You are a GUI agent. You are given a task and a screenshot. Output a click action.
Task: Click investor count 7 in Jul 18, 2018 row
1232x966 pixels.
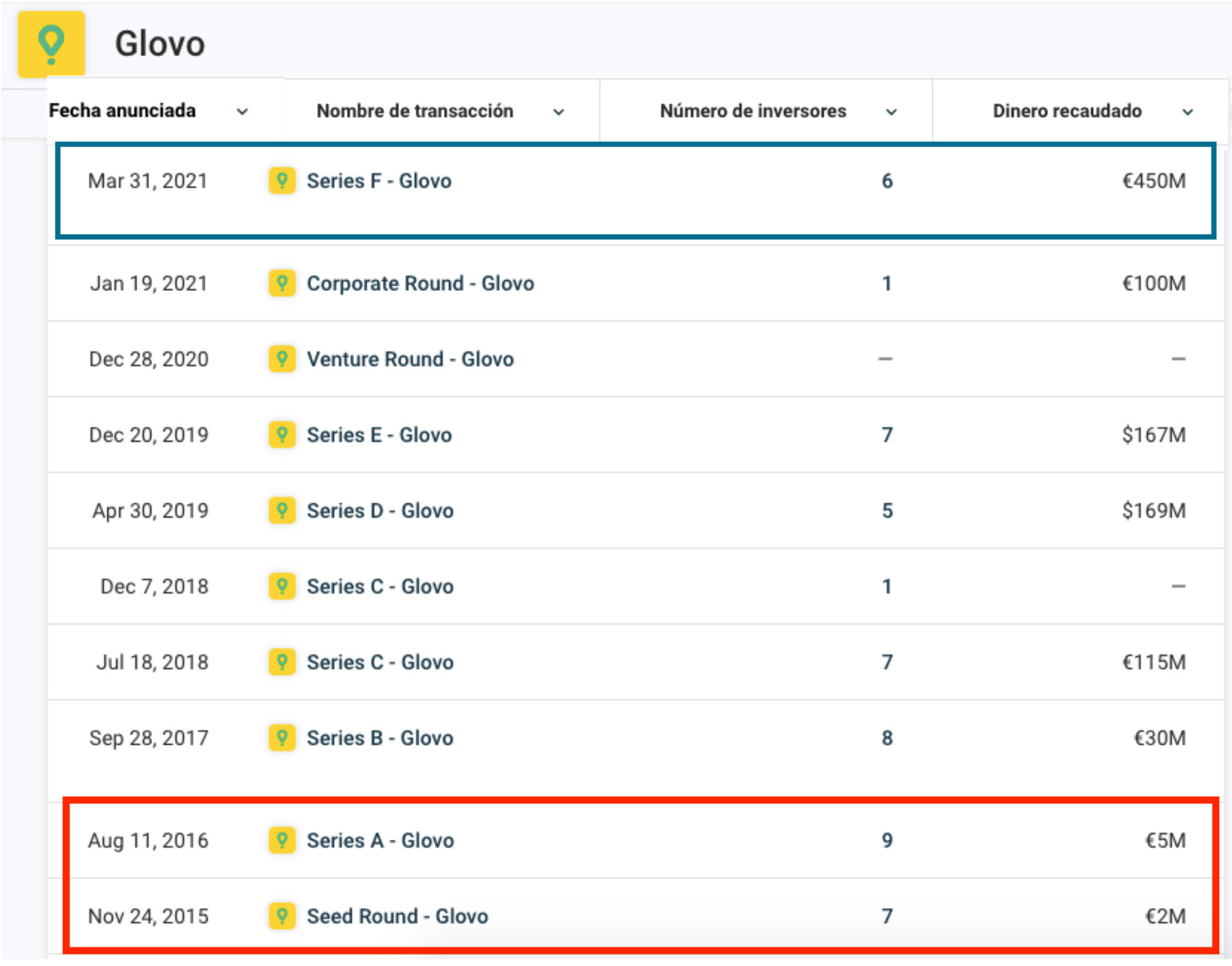[887, 662]
